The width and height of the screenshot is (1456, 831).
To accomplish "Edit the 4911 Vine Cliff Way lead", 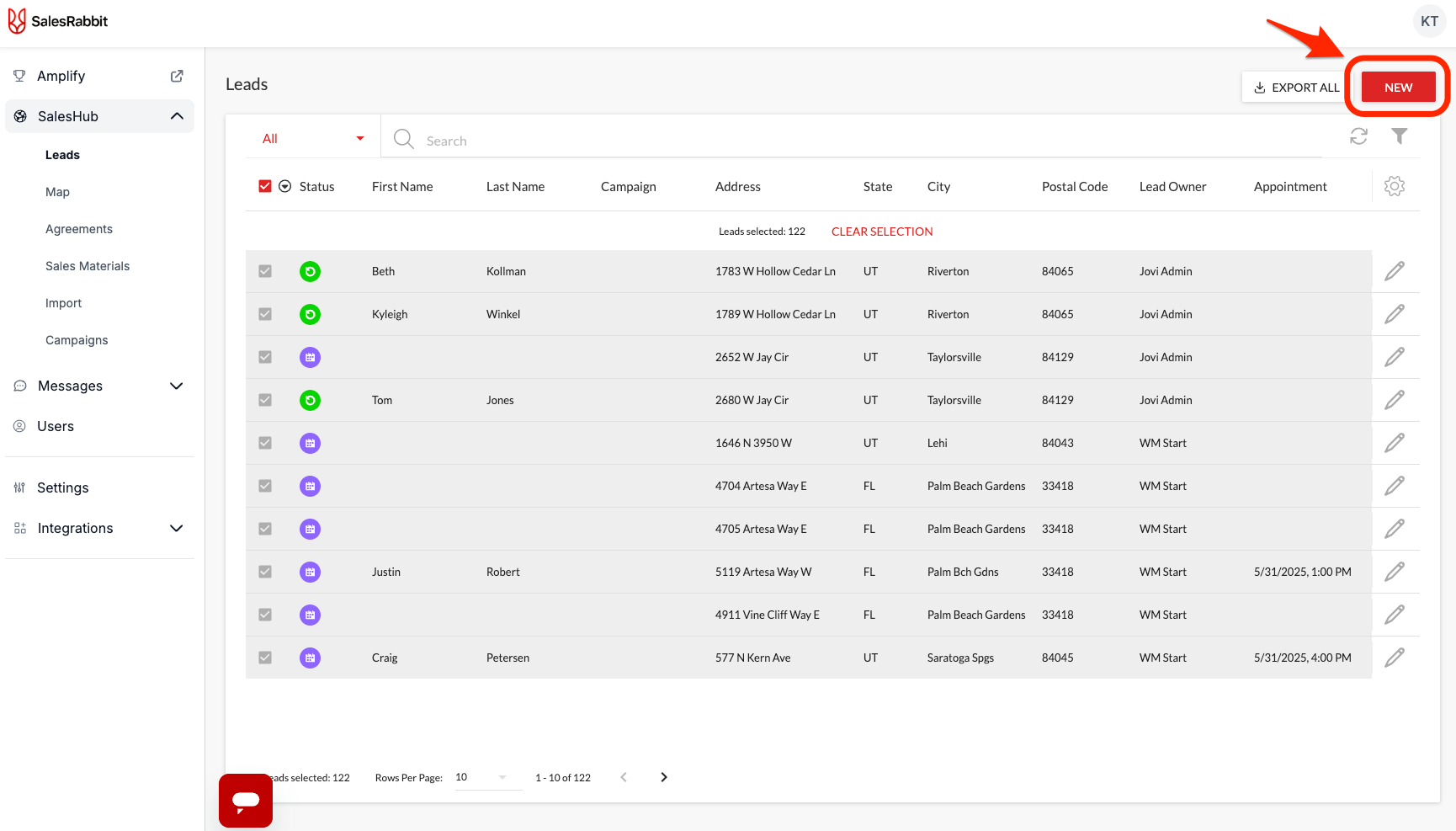I will 1395,615.
